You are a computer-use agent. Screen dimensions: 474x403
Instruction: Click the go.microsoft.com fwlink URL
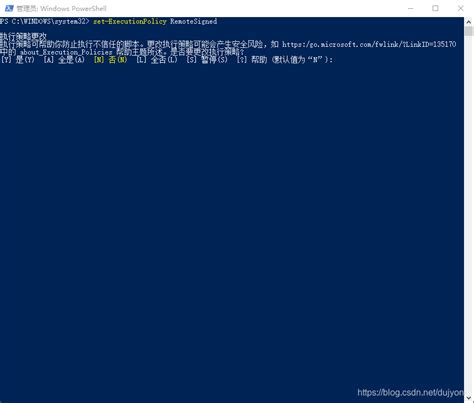click(x=369, y=44)
